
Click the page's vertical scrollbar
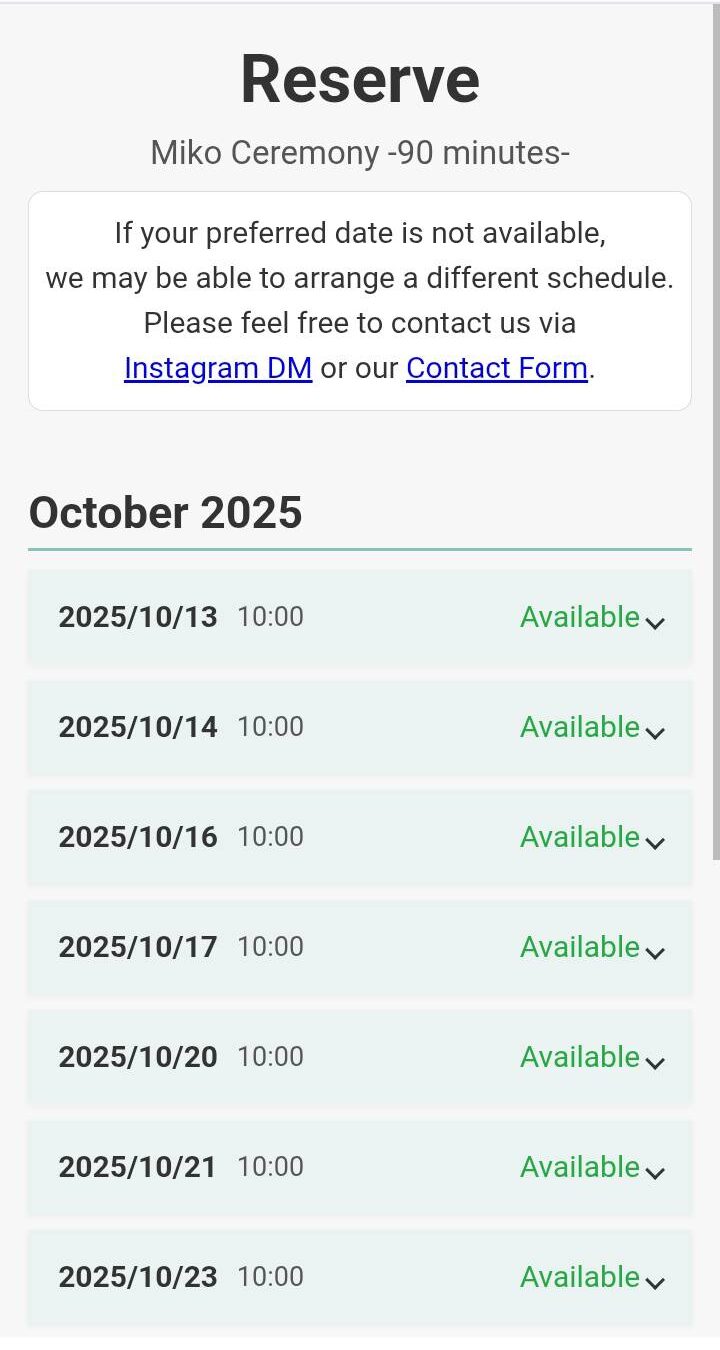[715, 430]
